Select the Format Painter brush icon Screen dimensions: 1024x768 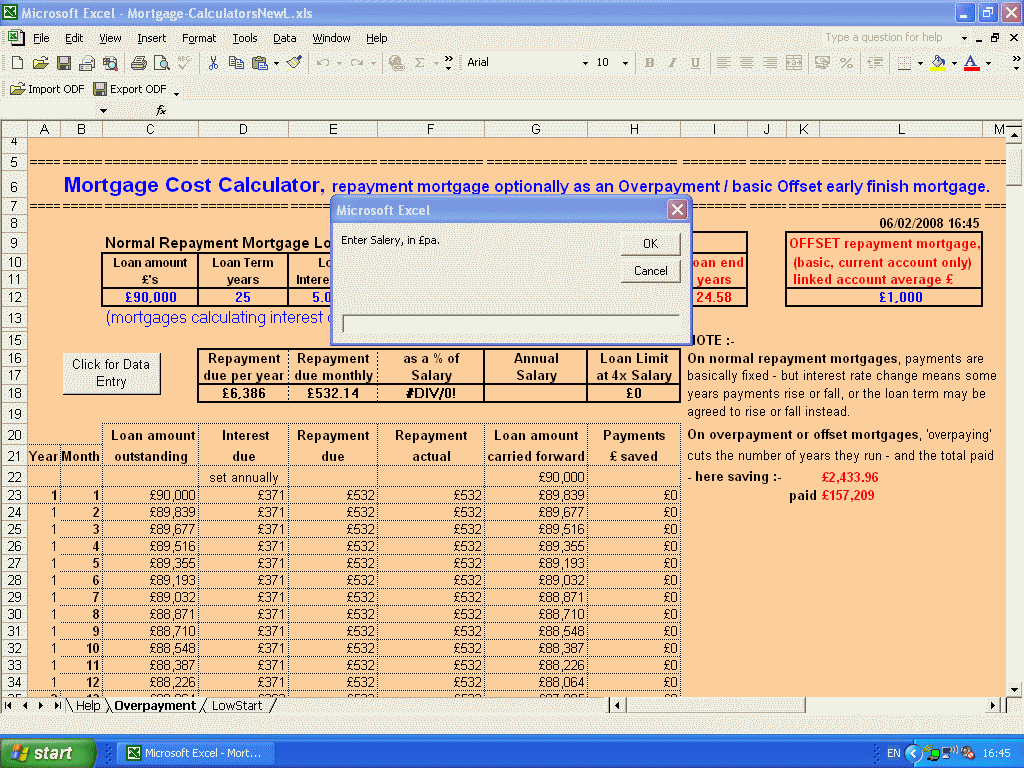[x=295, y=63]
